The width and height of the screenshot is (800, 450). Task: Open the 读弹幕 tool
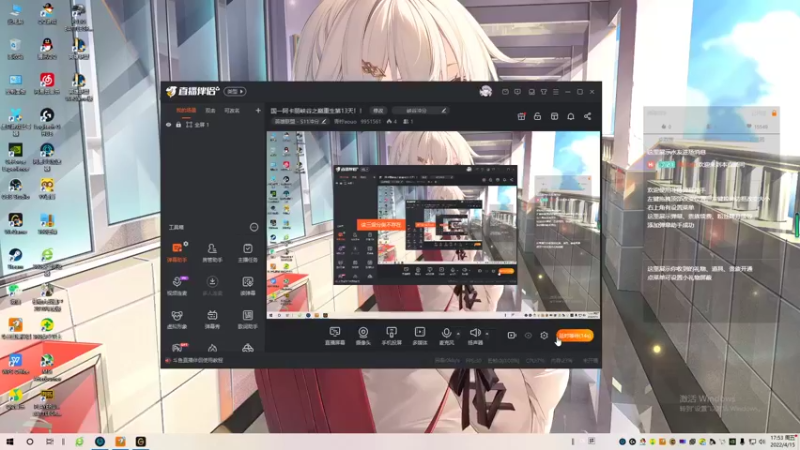[x=247, y=286]
